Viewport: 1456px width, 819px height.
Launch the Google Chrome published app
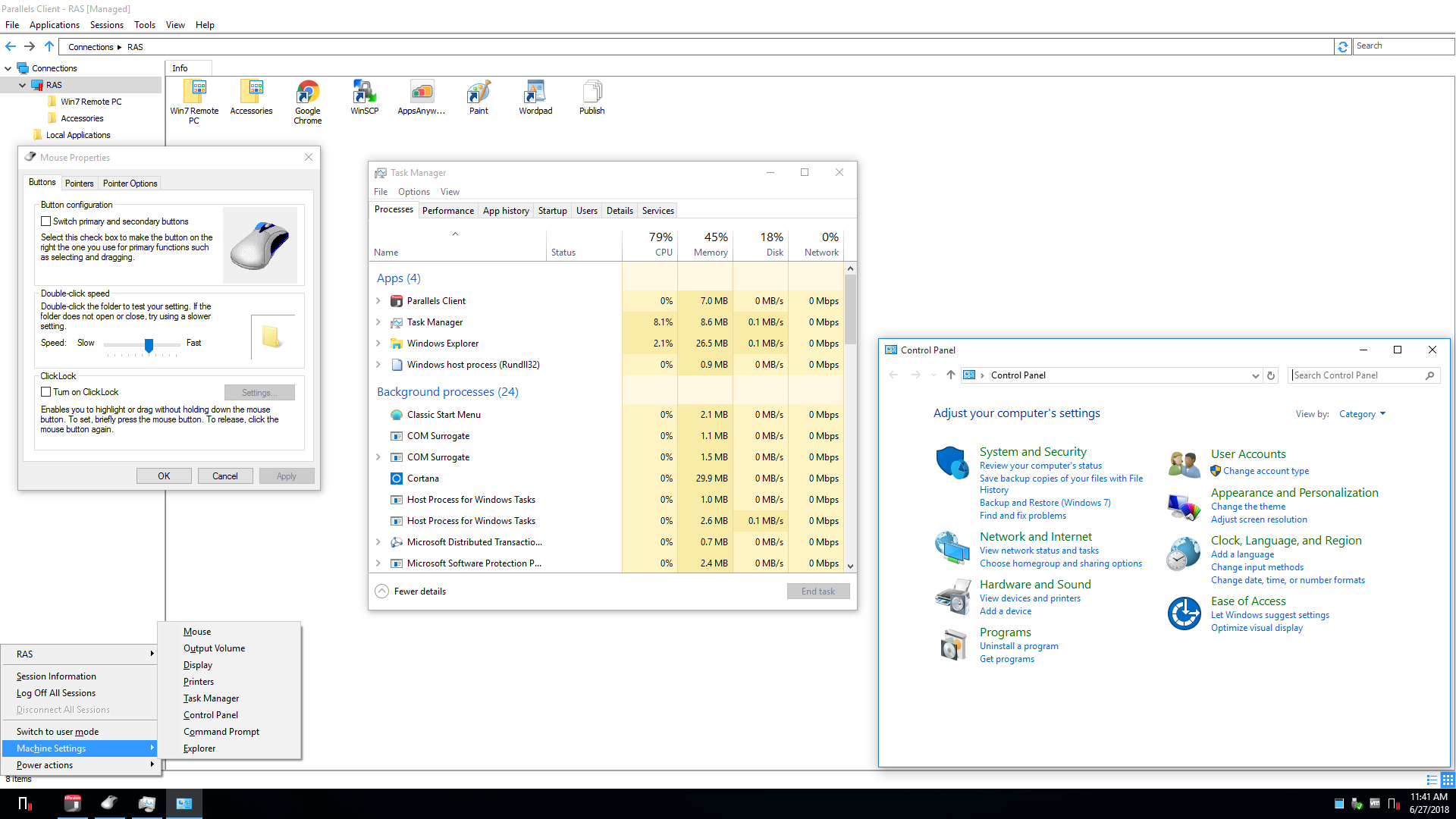[x=308, y=102]
